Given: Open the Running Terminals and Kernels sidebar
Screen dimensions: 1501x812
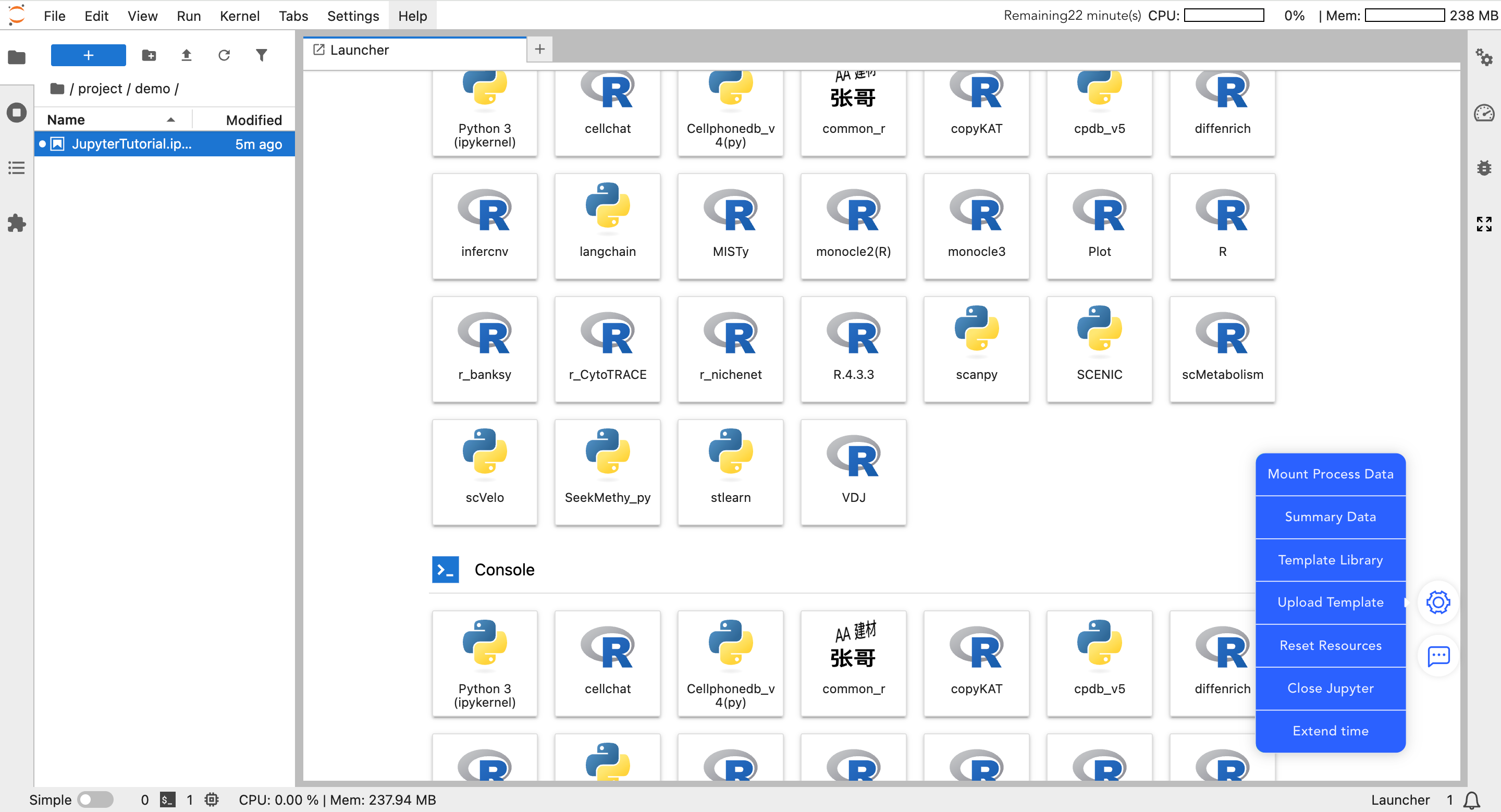Looking at the screenshot, I should [16, 113].
